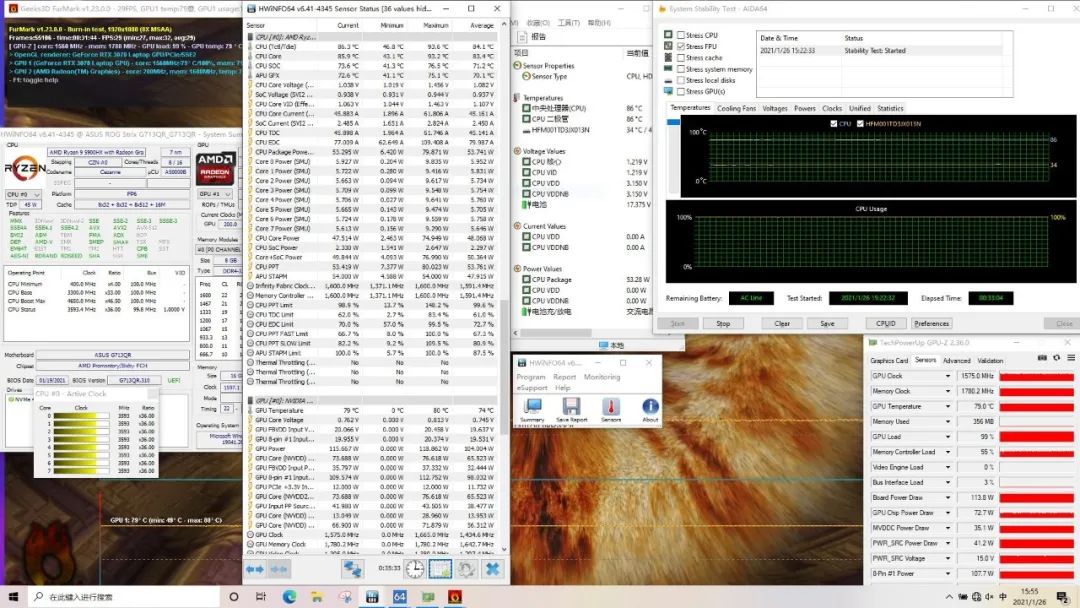Expand the GPU Temperature dropdown in GPU-Z

(948, 406)
